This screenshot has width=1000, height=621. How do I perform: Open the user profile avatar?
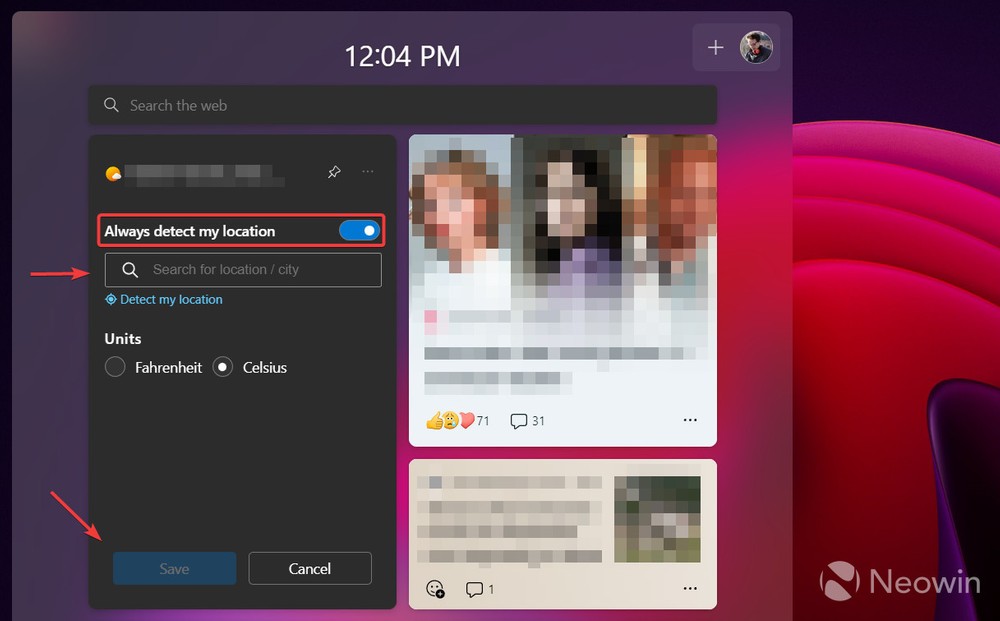click(756, 47)
